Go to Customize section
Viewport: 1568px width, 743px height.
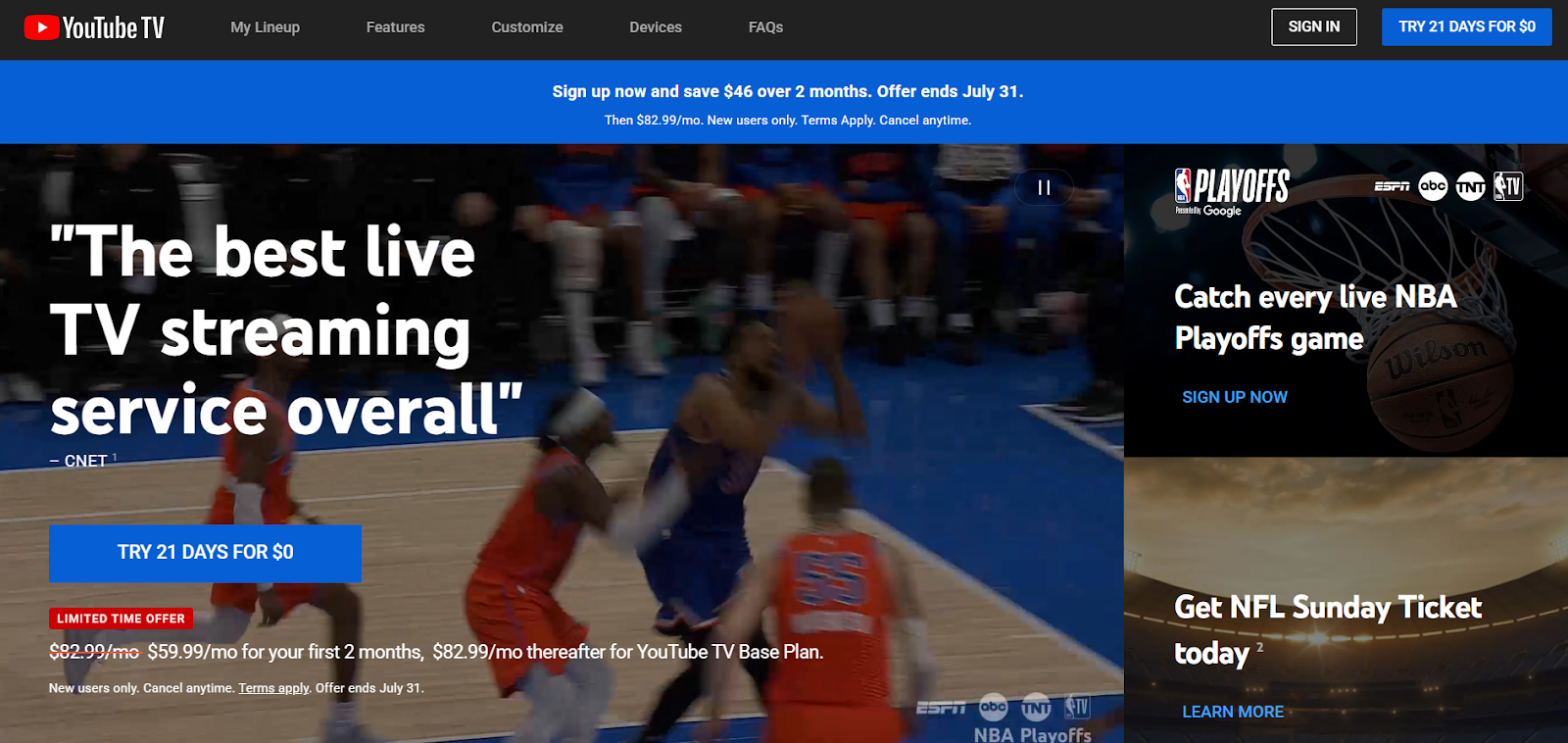coord(527,27)
